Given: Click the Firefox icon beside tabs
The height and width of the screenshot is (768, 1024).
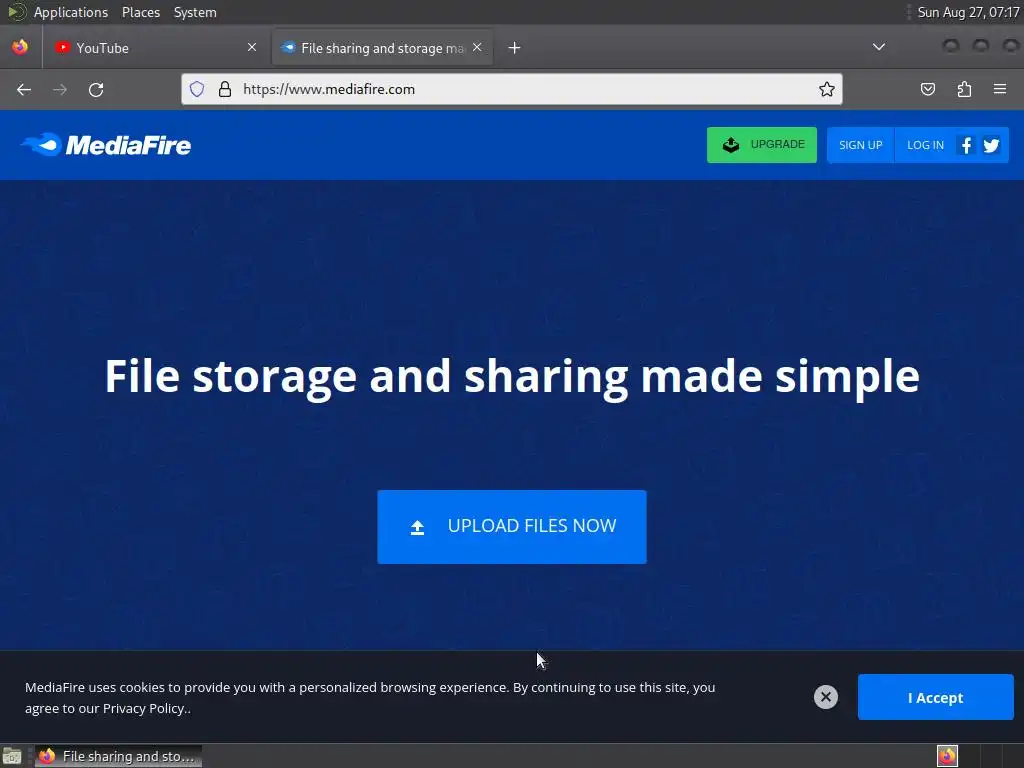Looking at the screenshot, I should 20,47.
